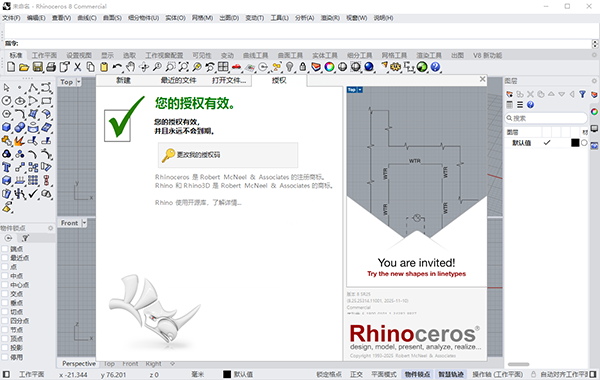Click the red car shading icon
Image resolution: width=600 pixels, height=380 pixels.
coord(236,67)
